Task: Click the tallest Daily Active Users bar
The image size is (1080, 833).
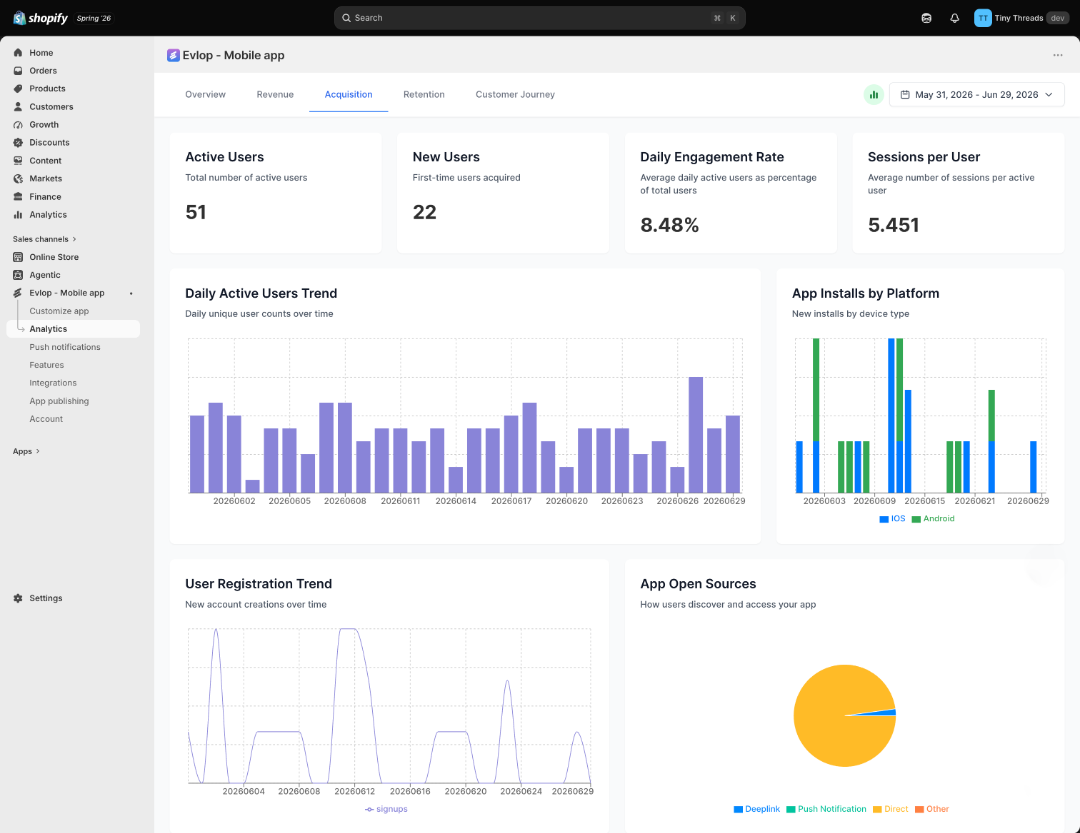Action: [x=696, y=435]
